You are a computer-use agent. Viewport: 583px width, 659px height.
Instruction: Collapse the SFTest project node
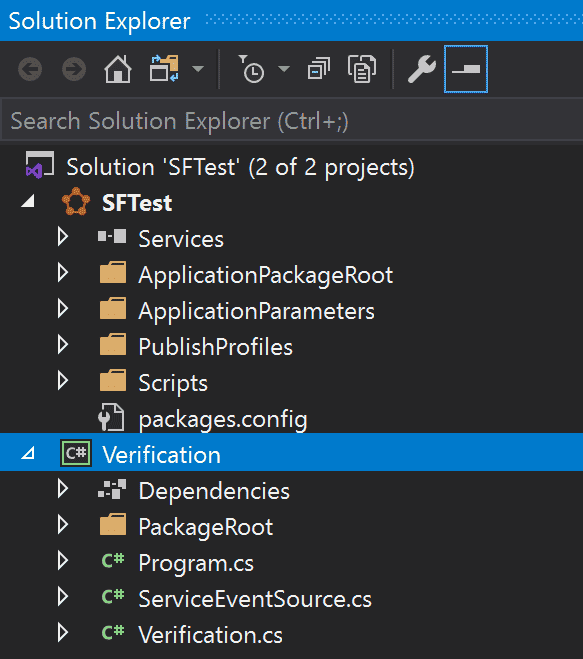click(x=28, y=202)
